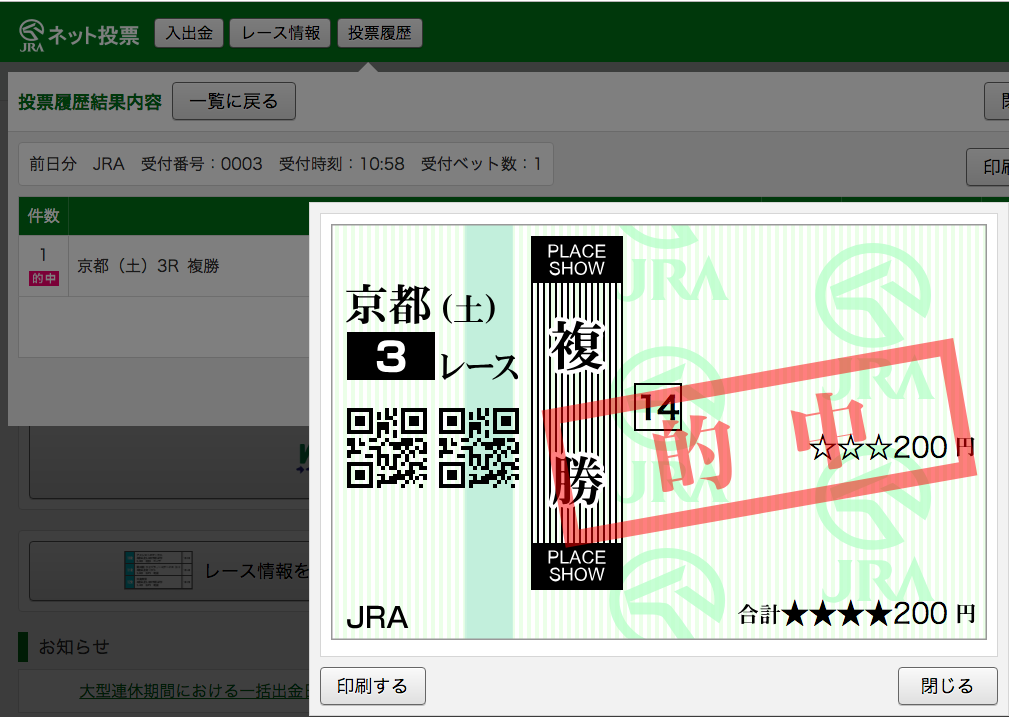The height and width of the screenshot is (717, 1009).
Task: Click the 京都 (土) venue text on ticket
Action: (421, 305)
